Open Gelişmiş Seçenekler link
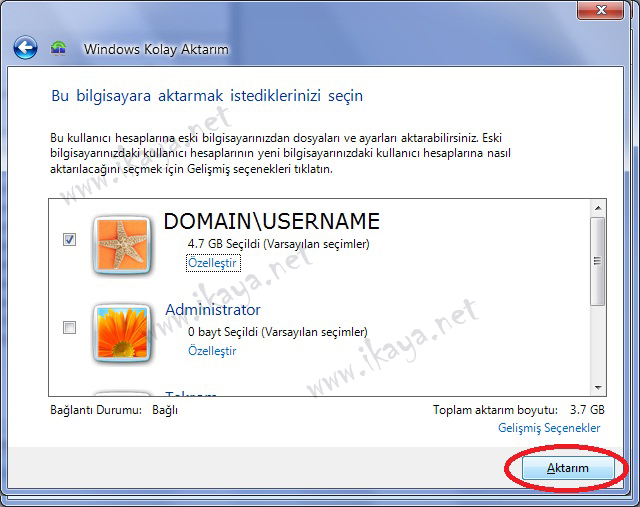Viewport: 640px width, 507px height. pyautogui.click(x=549, y=428)
